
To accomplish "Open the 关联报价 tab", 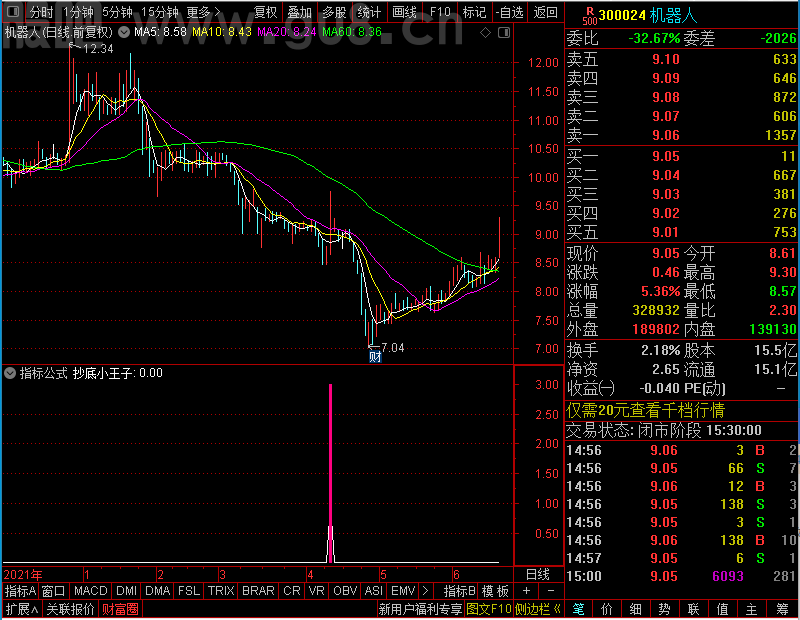I will click(x=70, y=609).
